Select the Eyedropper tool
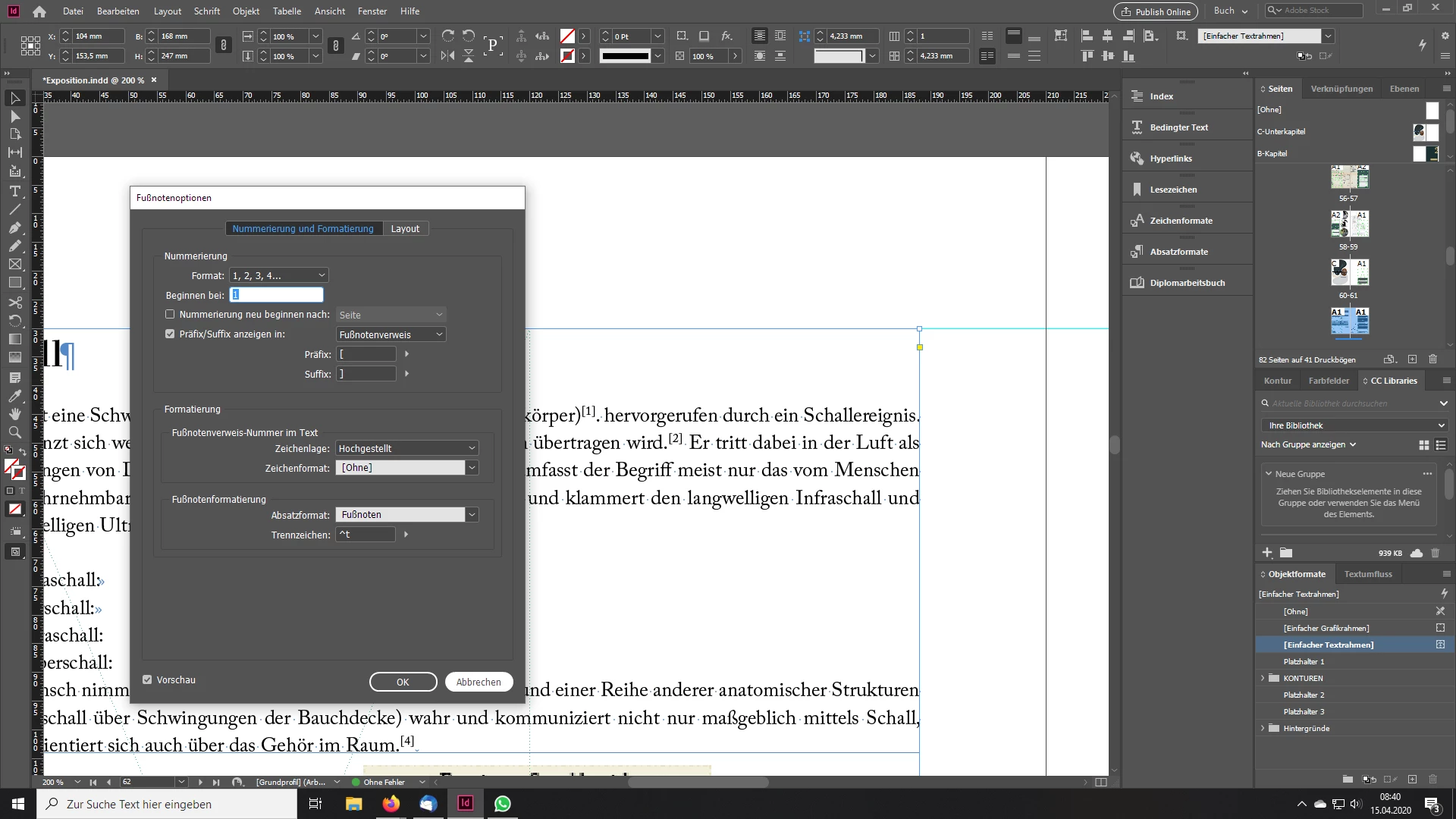The image size is (1456, 819). tap(14, 396)
